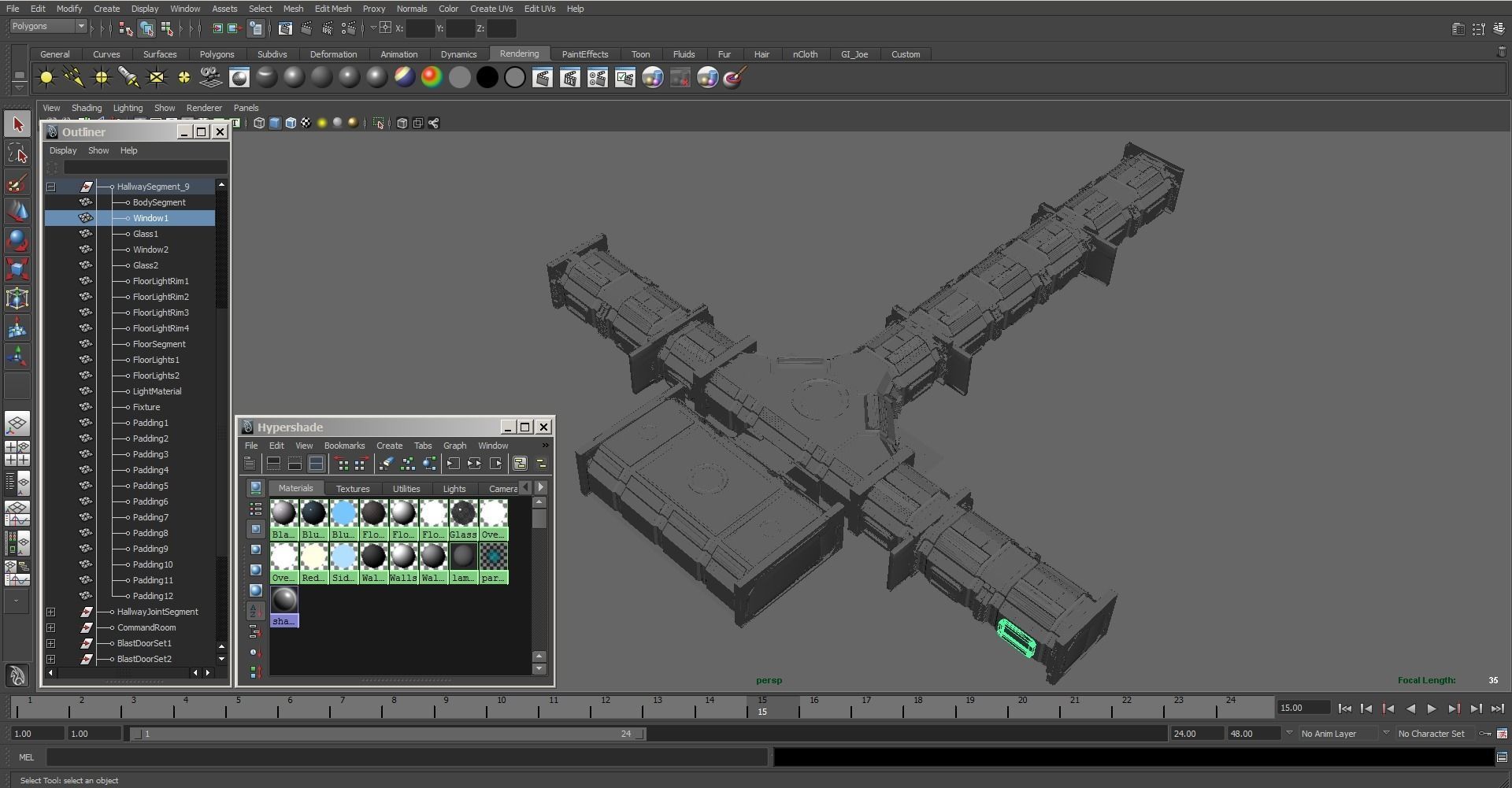Click MEL script language label
The height and width of the screenshot is (788, 1512).
point(27,757)
